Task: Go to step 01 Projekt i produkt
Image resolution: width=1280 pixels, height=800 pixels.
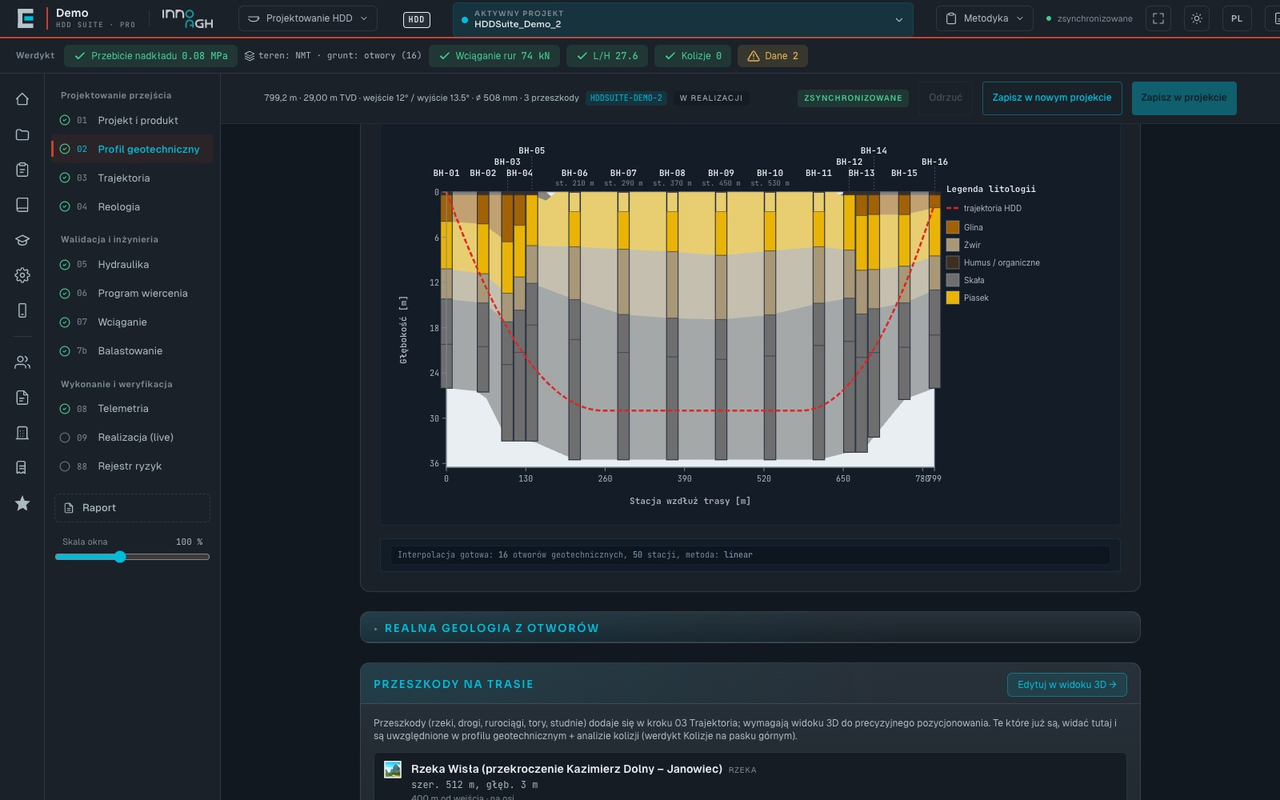Action: [133, 120]
